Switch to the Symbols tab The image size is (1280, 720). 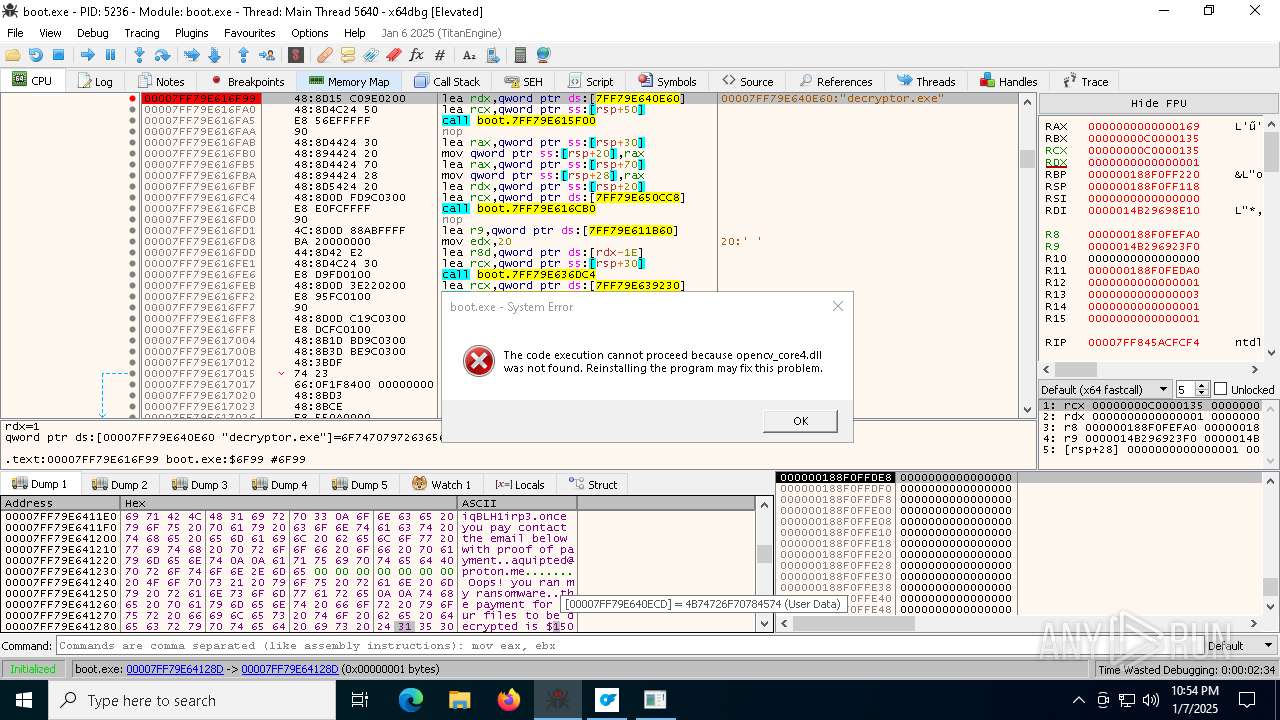[x=667, y=81]
